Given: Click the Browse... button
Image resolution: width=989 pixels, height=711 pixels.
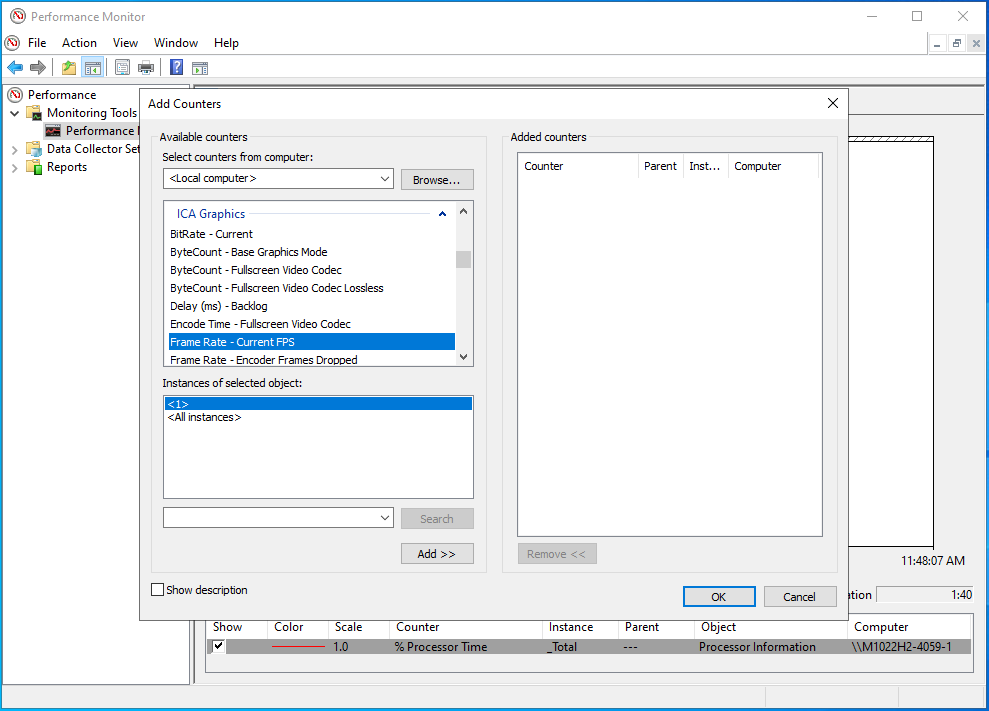Looking at the screenshot, I should 437,180.
